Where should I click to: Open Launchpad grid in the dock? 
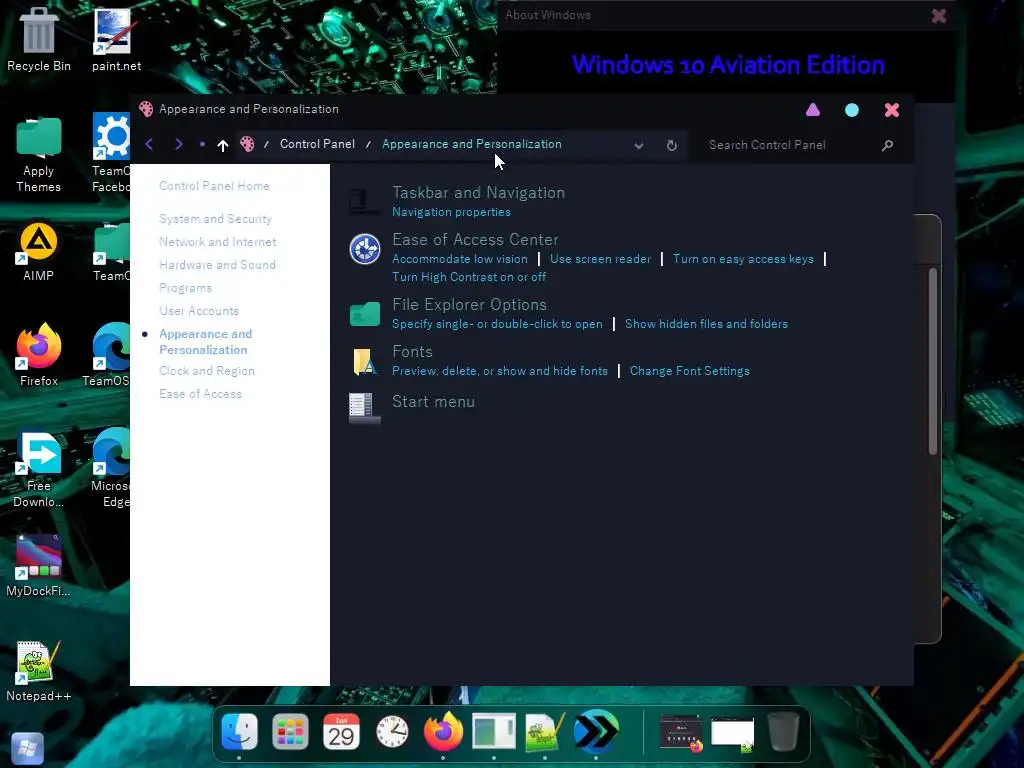tap(290, 731)
